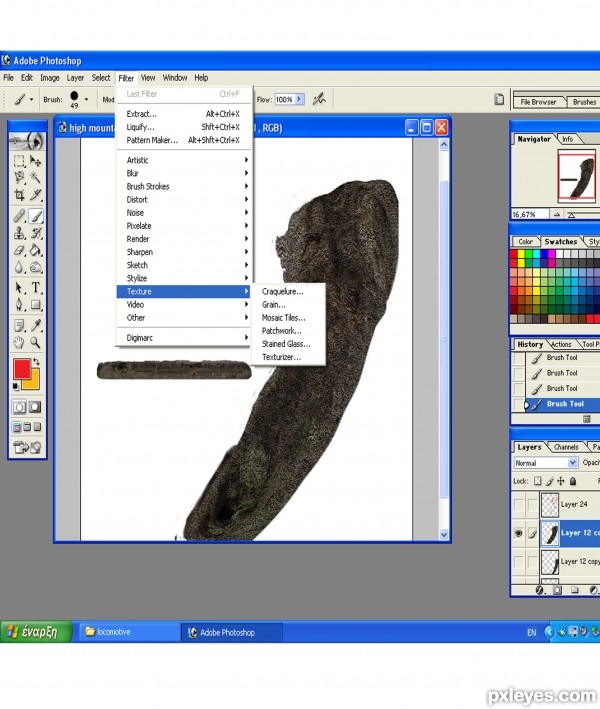Toggle lock position
This screenshot has height=709, width=600.
[x=561, y=481]
